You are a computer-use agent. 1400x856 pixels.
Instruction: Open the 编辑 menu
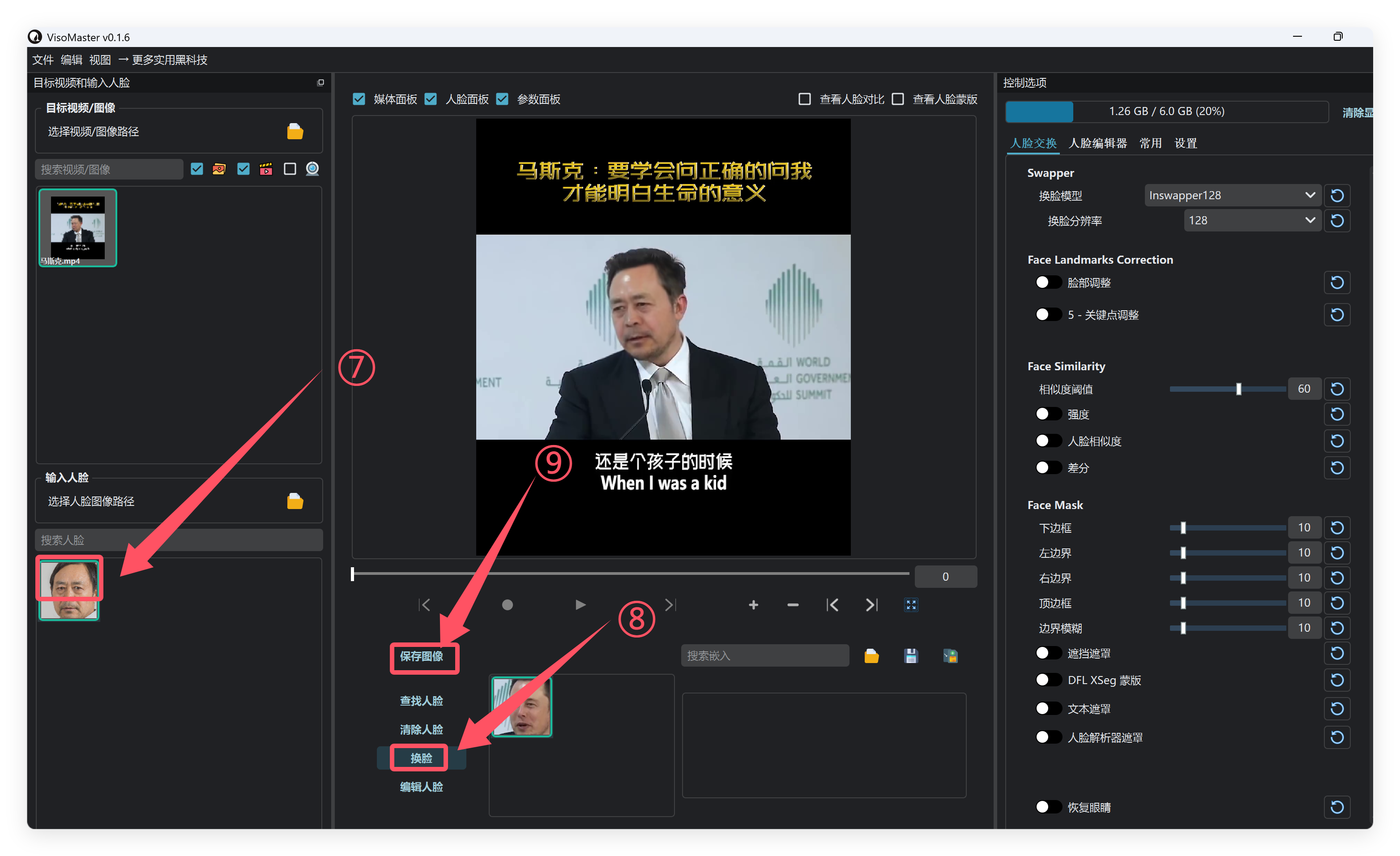pos(72,60)
